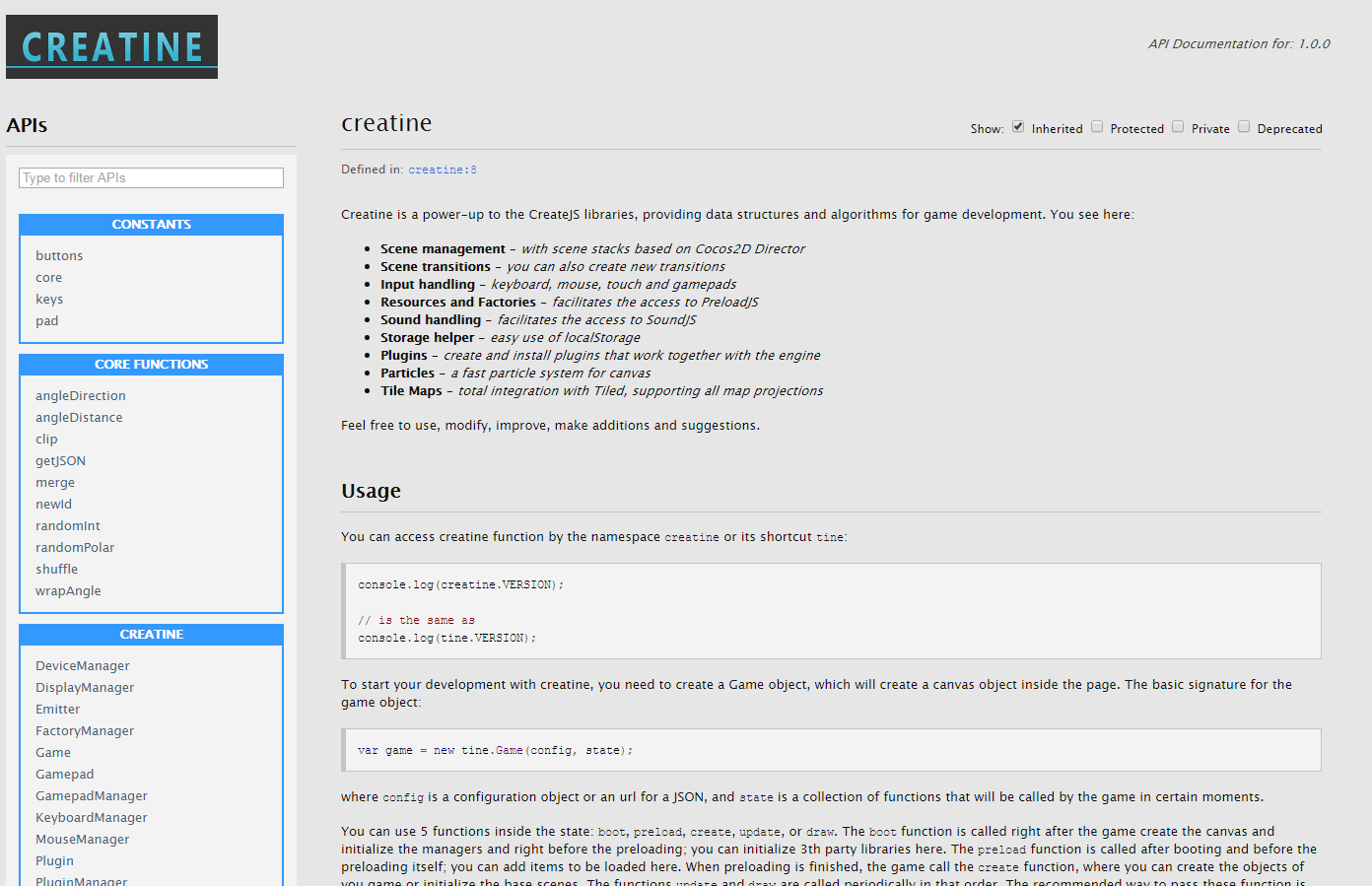View the KeyboardManager class page
This screenshot has width=1372, height=886.
(x=92, y=818)
